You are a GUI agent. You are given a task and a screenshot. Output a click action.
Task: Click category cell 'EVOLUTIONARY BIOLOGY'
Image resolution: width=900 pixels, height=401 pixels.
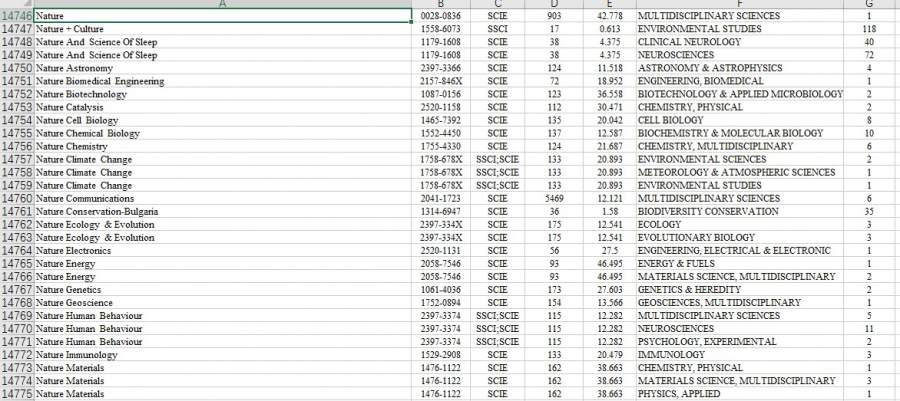(740, 238)
